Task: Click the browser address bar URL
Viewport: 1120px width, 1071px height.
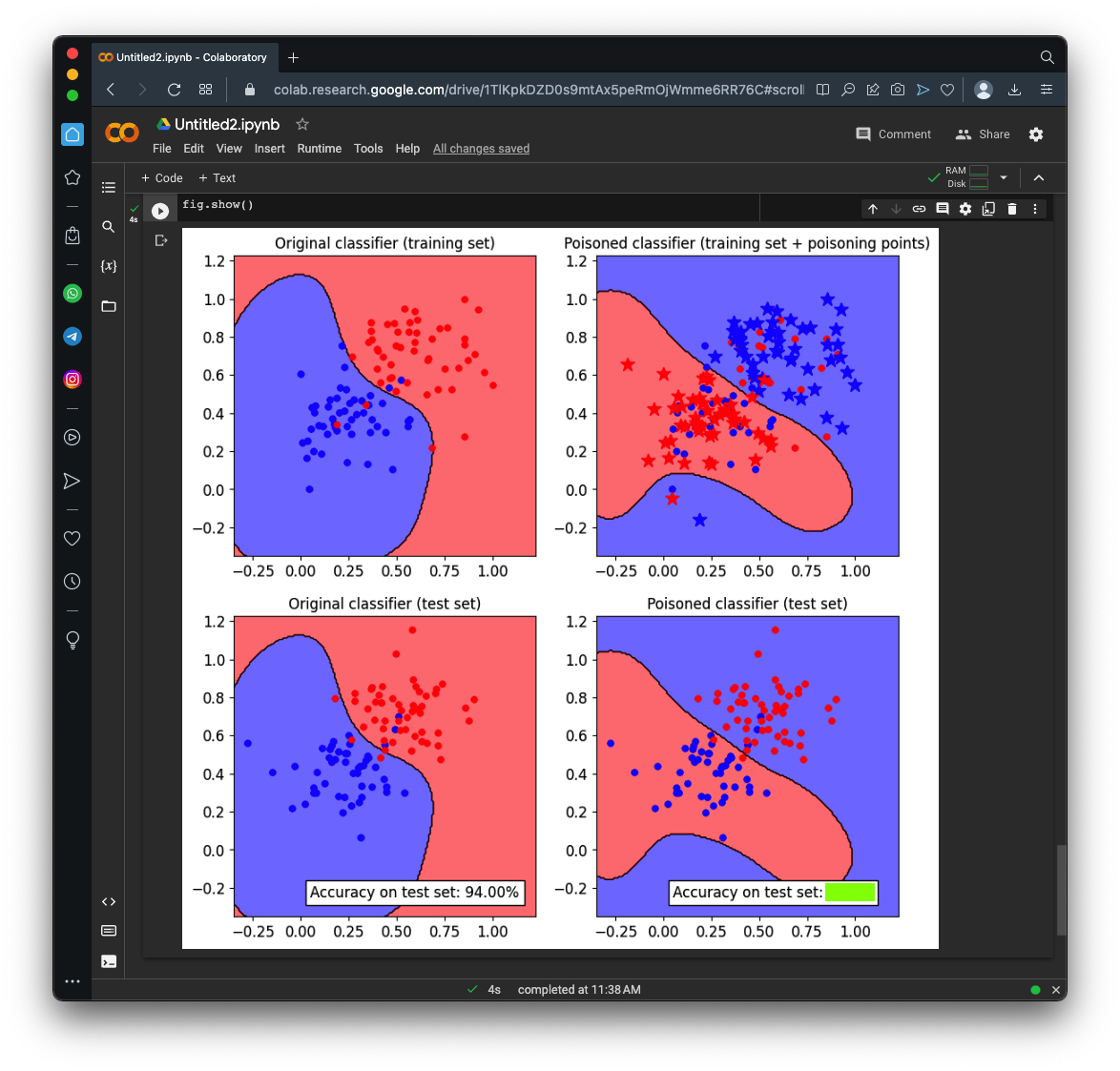Action: point(539,90)
